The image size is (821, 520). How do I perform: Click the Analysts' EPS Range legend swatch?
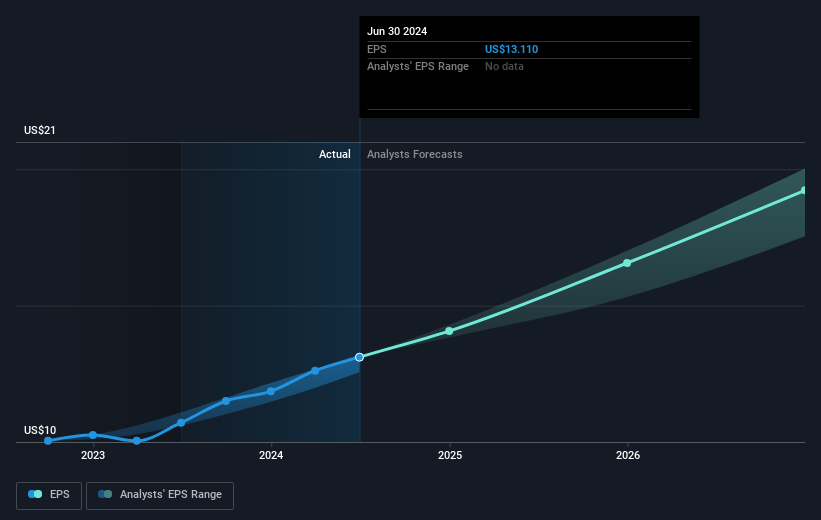tap(105, 494)
